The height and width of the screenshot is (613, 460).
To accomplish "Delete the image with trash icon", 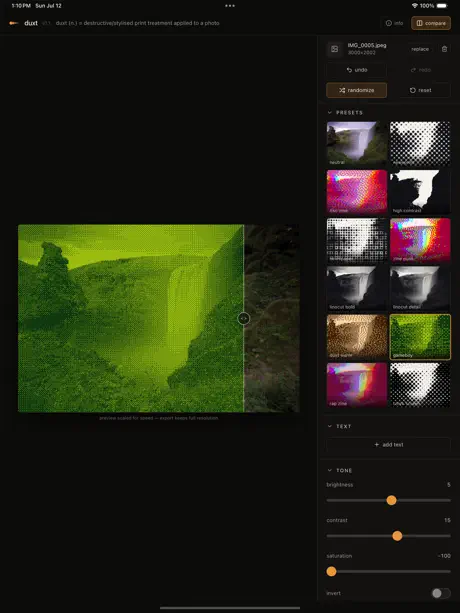I will (x=444, y=49).
